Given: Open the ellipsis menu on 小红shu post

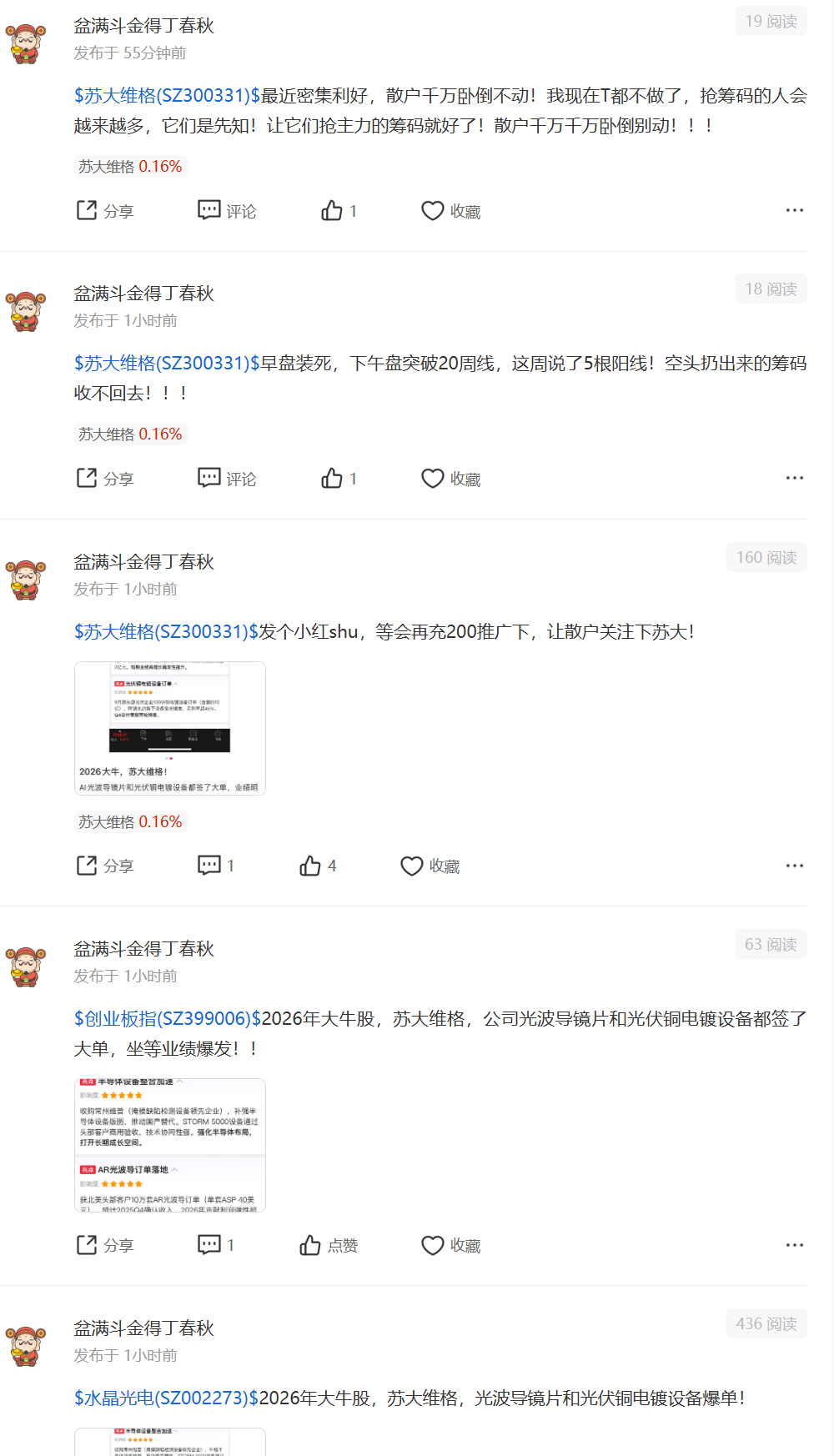Looking at the screenshot, I should tap(795, 866).
